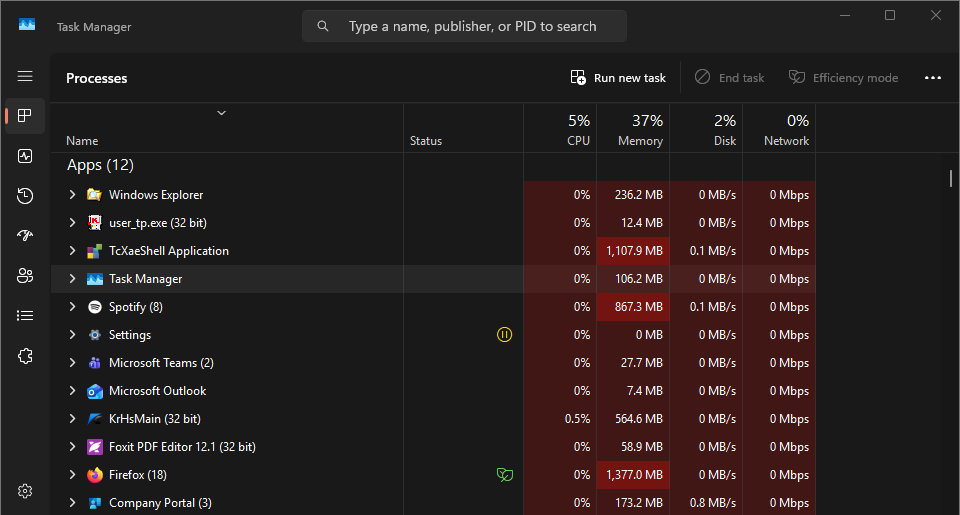
Task: Open the Performance page in sidebar
Action: coord(25,156)
